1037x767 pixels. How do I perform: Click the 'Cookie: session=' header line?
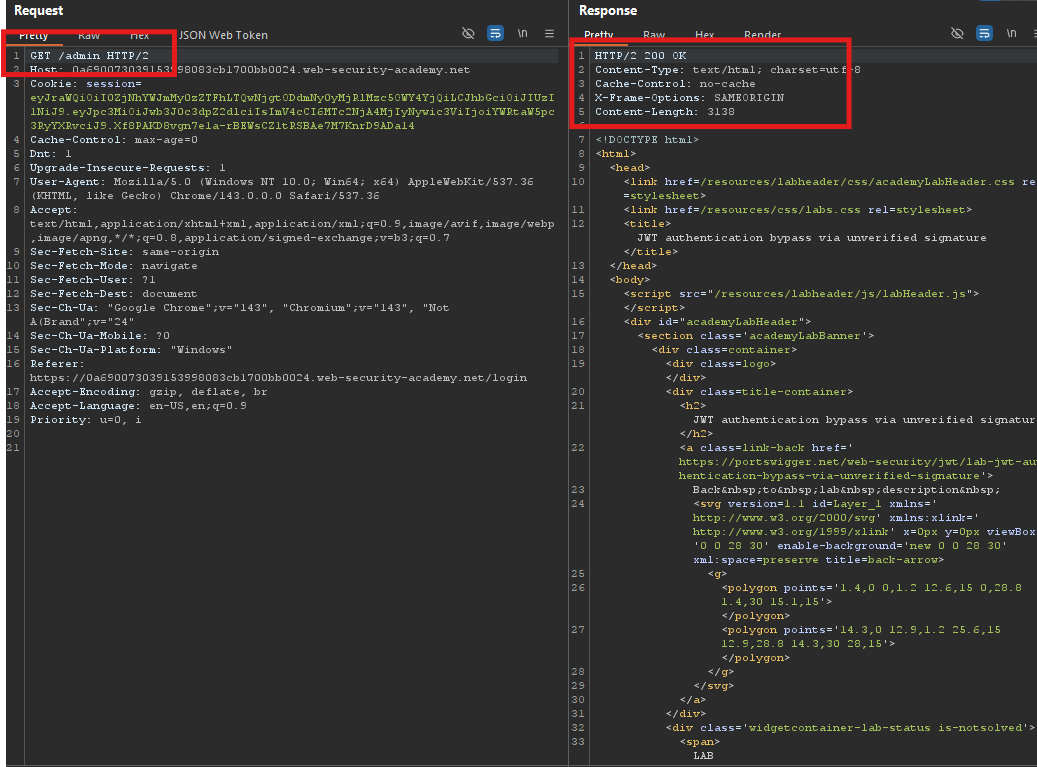point(86,84)
